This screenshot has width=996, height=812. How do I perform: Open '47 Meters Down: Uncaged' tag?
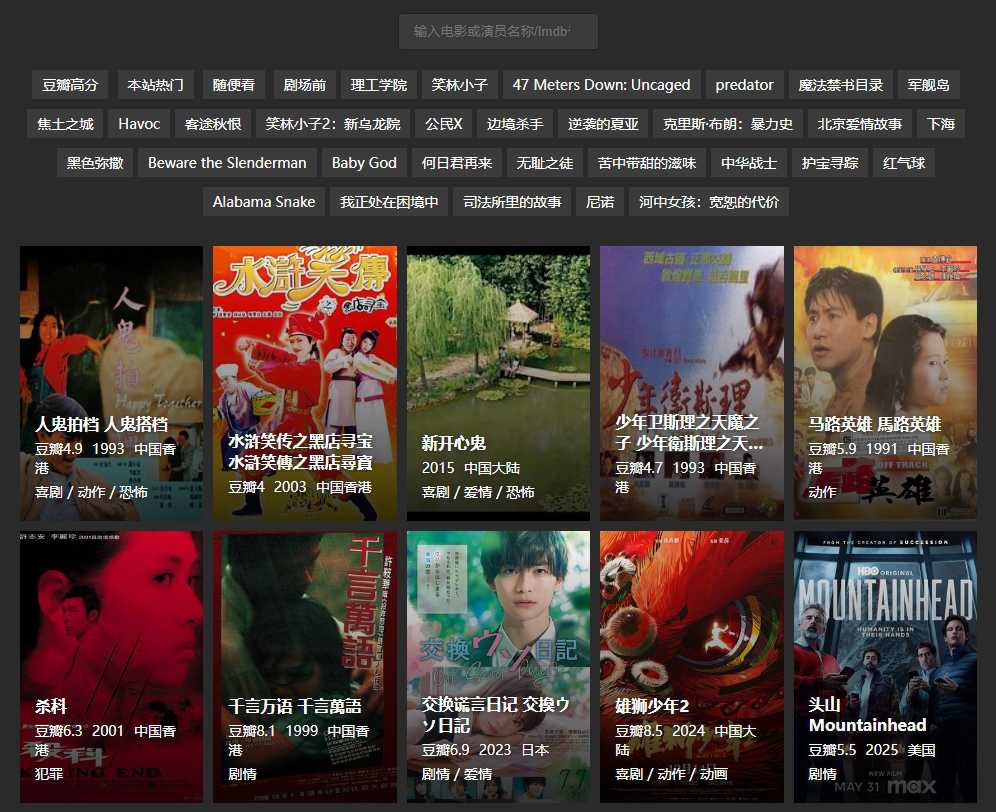coord(599,85)
